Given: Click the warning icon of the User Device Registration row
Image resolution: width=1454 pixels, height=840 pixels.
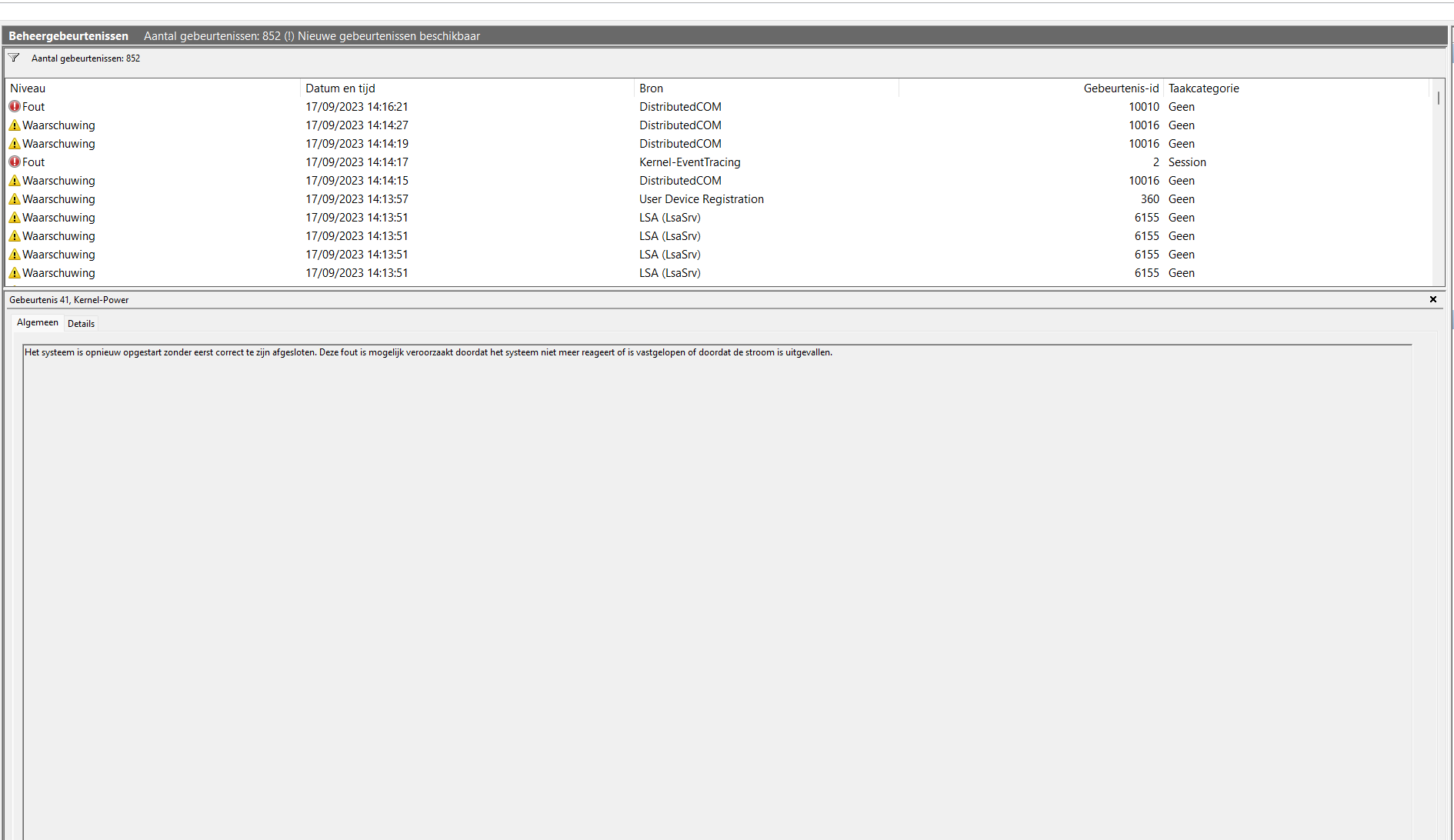Looking at the screenshot, I should click(x=15, y=199).
